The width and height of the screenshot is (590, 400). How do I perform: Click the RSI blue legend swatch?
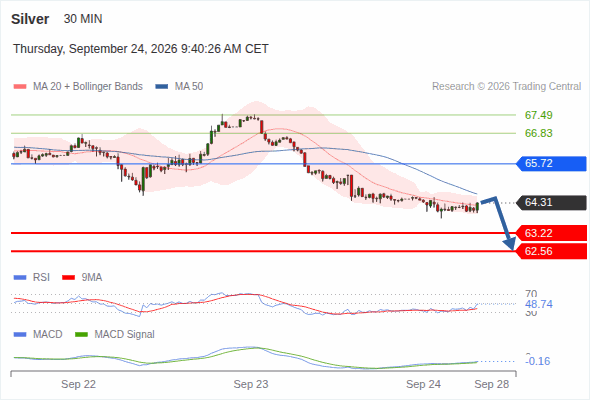20,278
